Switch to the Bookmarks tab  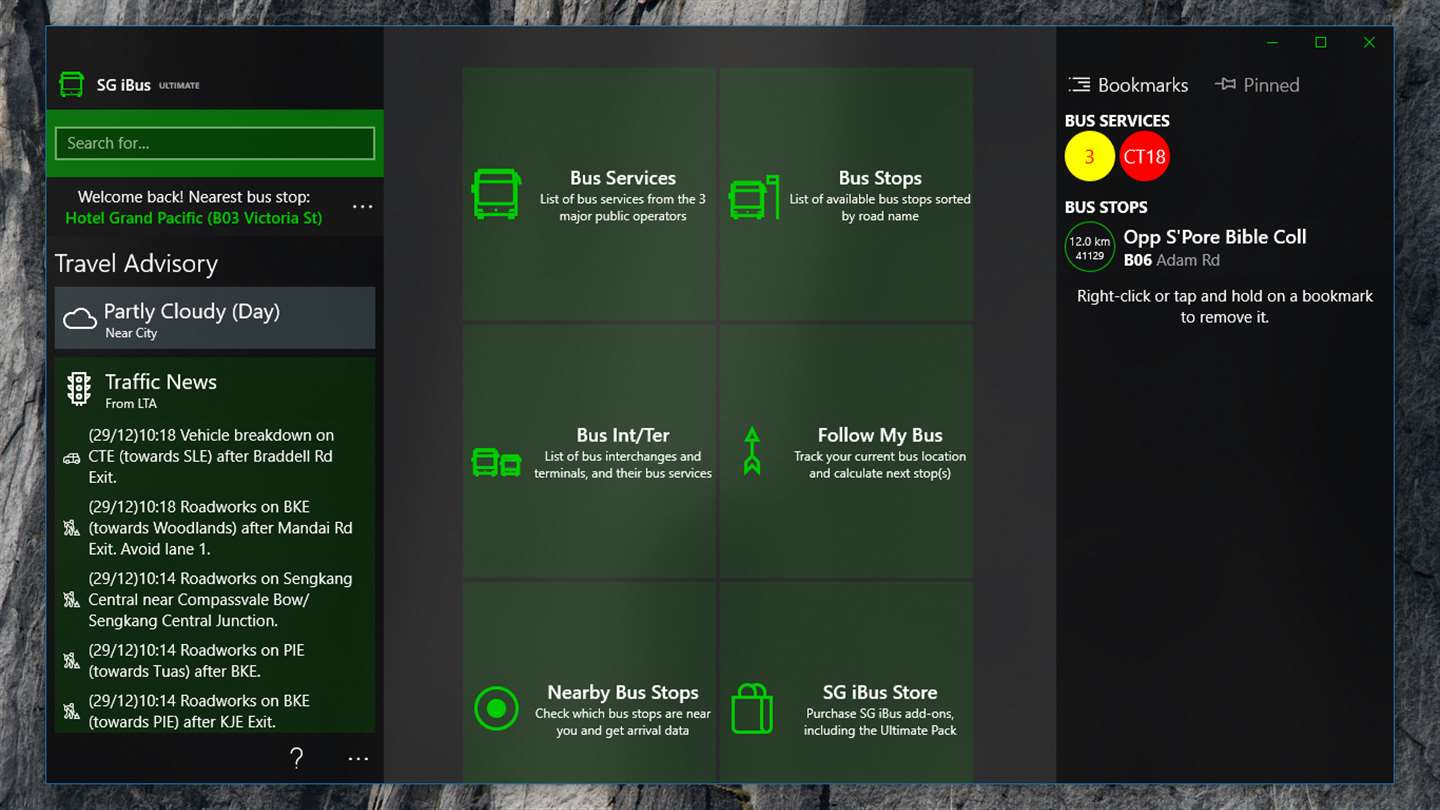point(1128,85)
